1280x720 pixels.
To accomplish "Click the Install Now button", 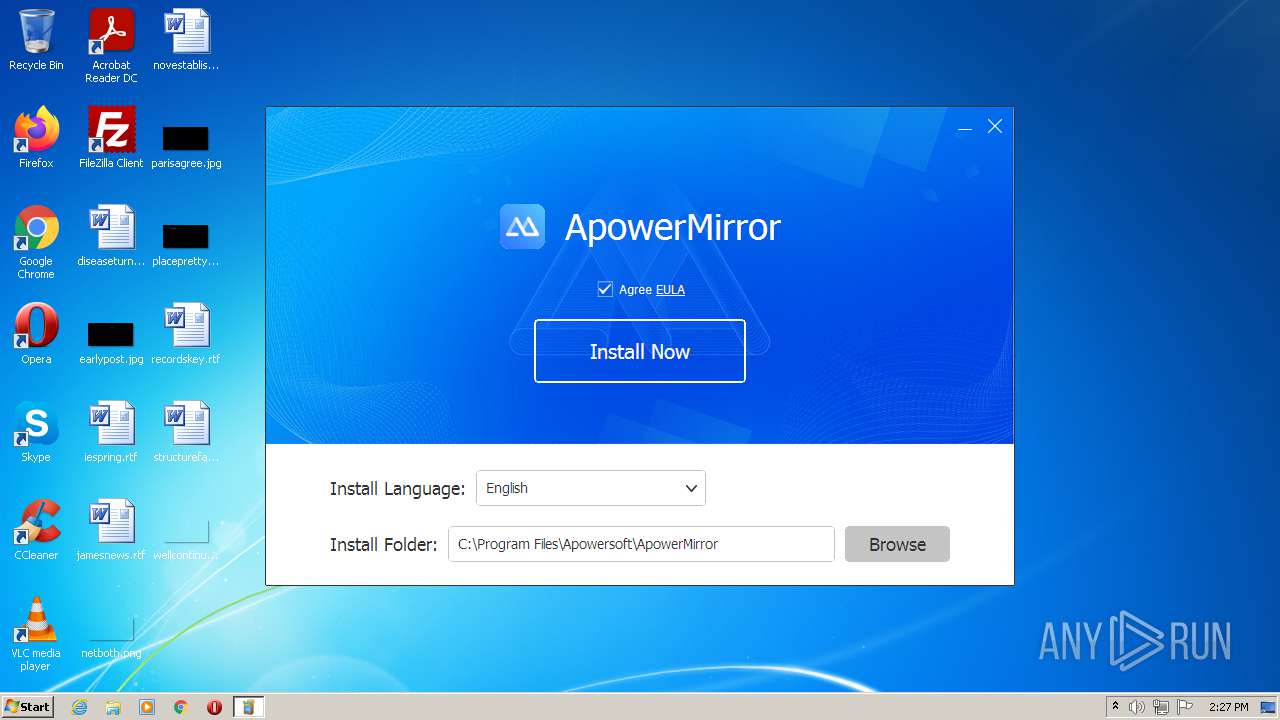I will point(640,351).
